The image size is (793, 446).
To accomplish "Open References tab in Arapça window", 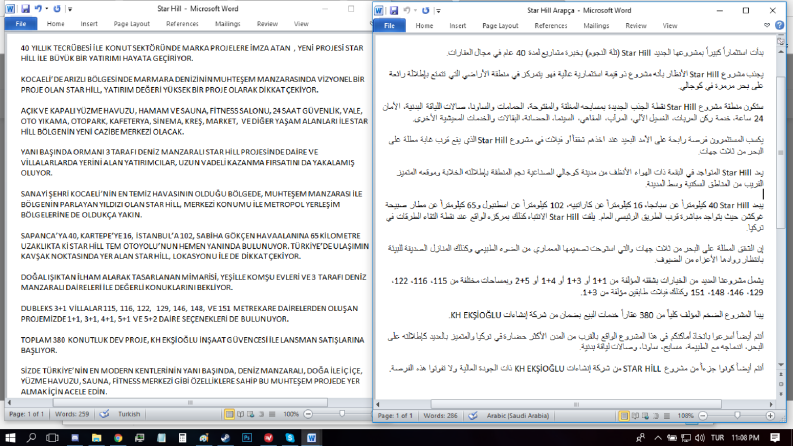I will (x=551, y=25).
